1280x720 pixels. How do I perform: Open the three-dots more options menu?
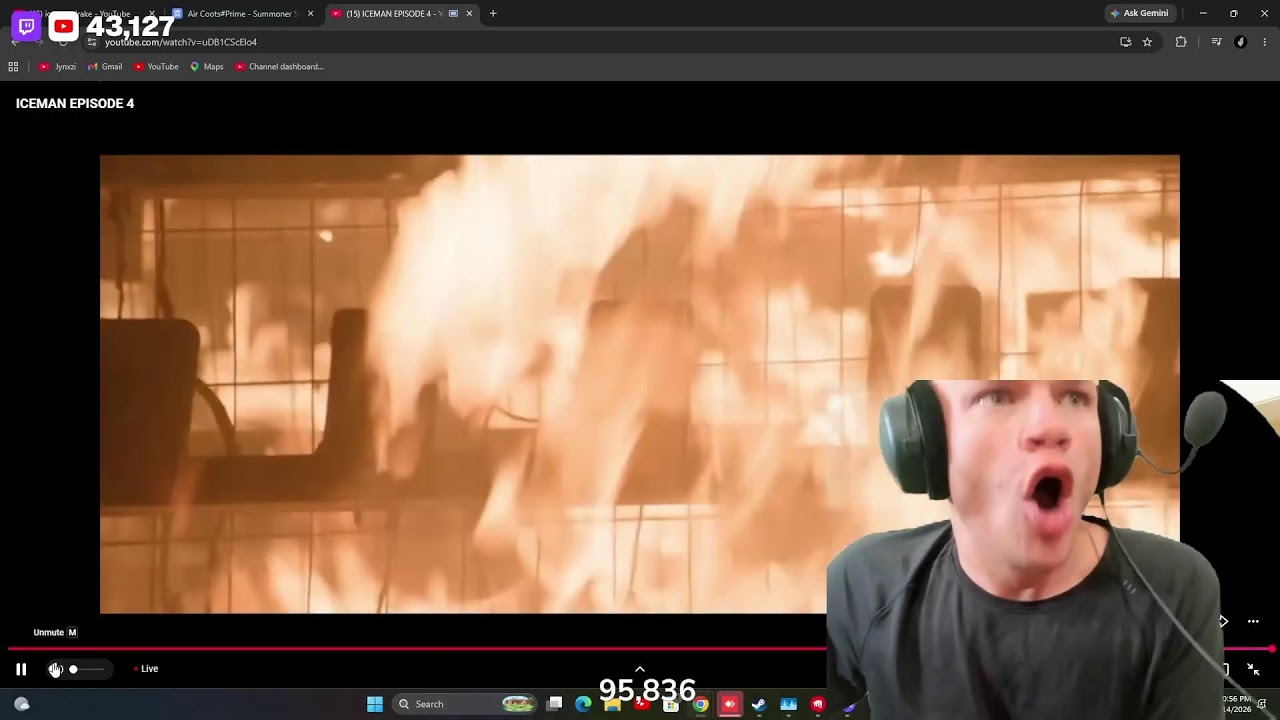tap(1253, 621)
